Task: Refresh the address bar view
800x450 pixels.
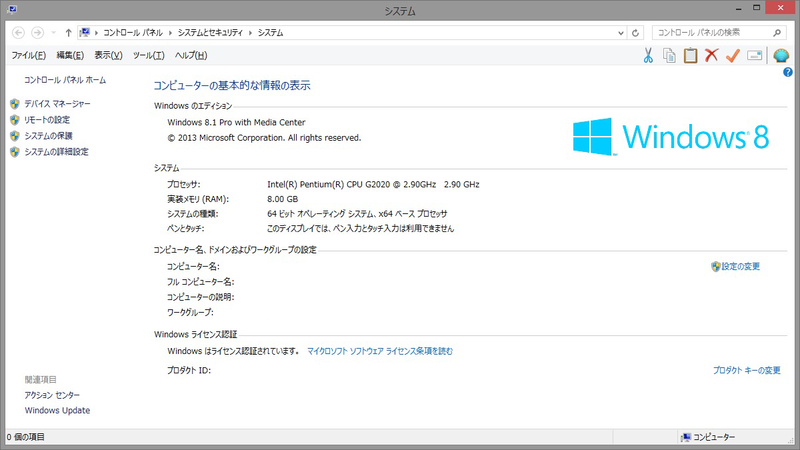Action: [x=635, y=33]
